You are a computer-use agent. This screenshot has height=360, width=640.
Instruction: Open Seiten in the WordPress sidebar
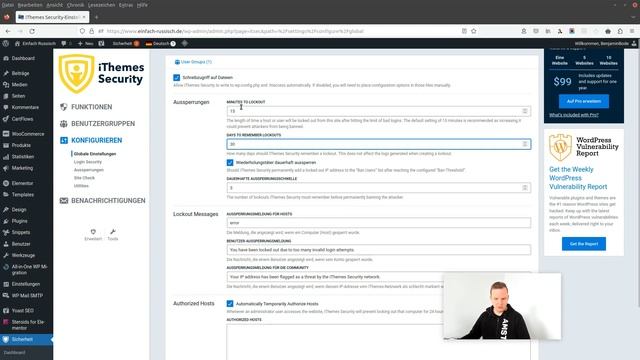tap(18, 96)
